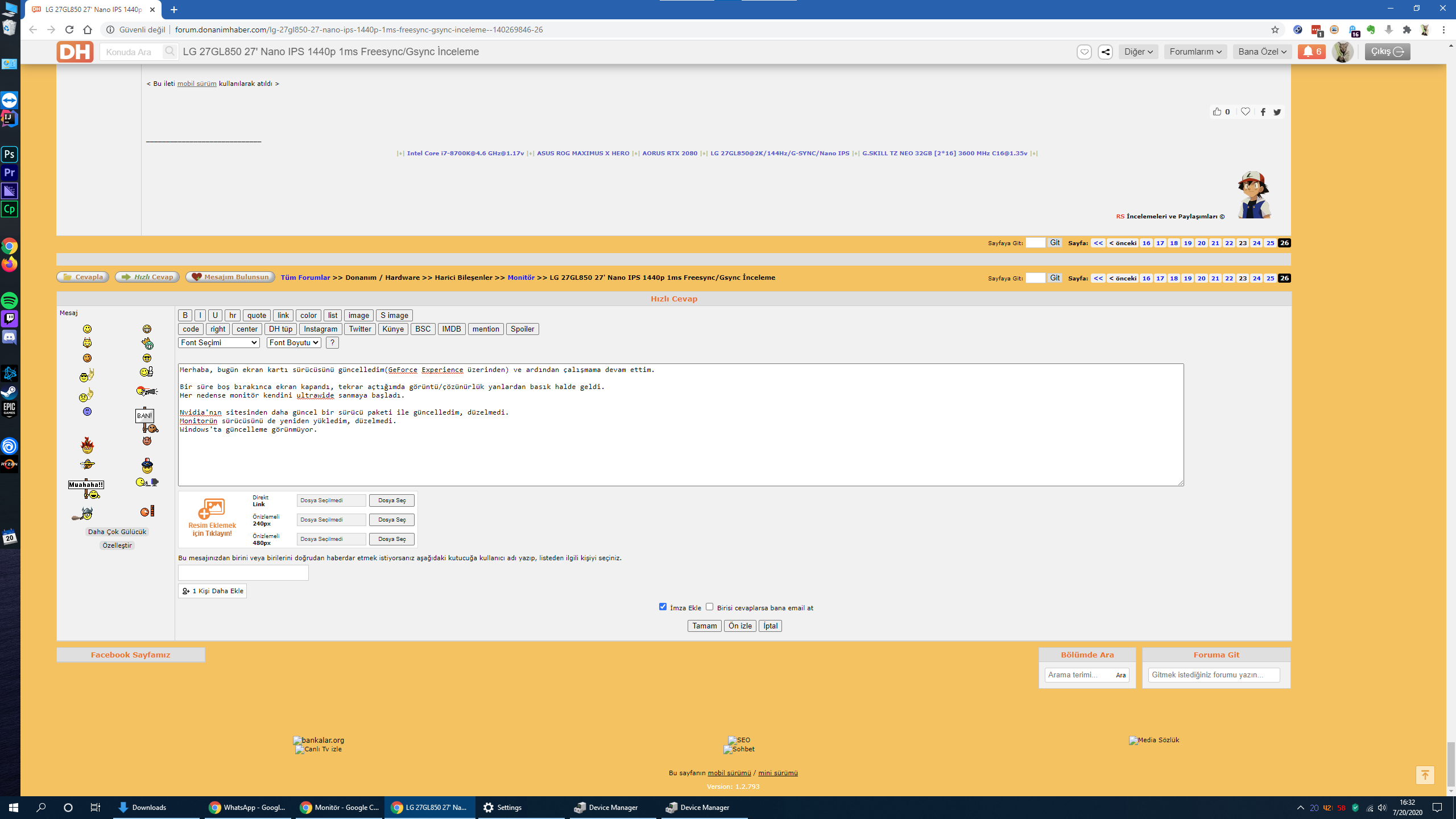Expand the Forumlarım menu
The width and height of the screenshot is (1456, 819).
(x=1196, y=52)
